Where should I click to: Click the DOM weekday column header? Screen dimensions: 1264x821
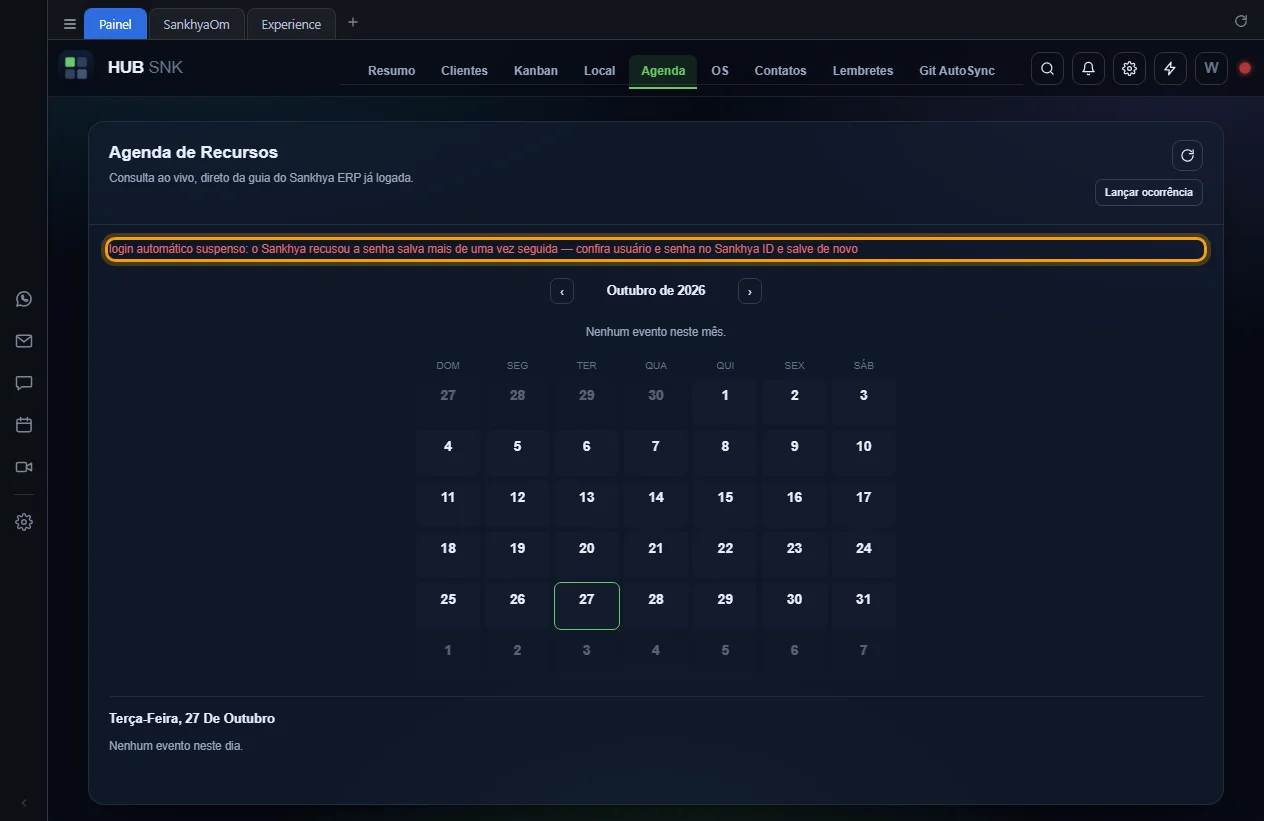click(x=448, y=366)
